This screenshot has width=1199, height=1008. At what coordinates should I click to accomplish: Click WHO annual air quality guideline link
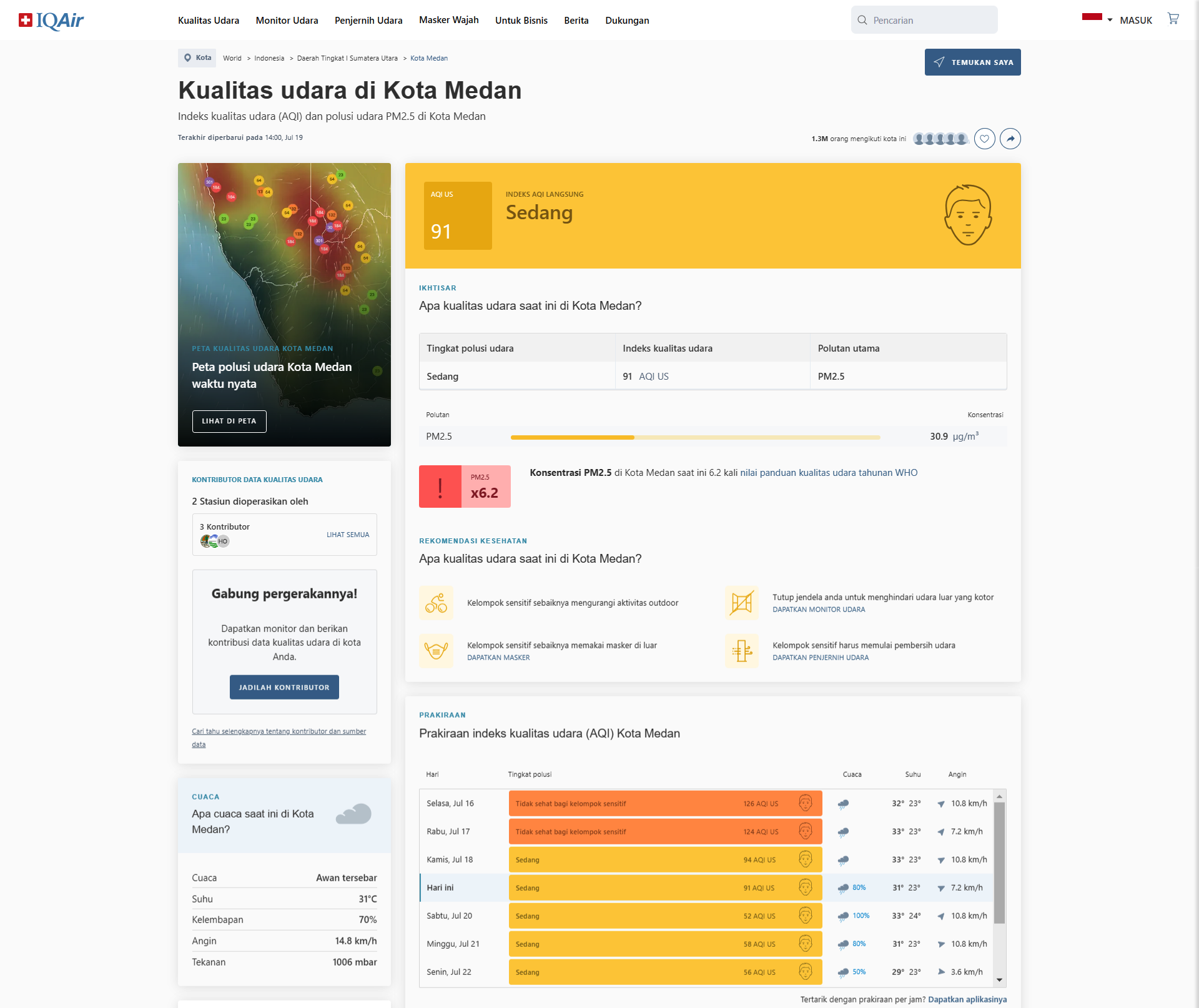829,473
